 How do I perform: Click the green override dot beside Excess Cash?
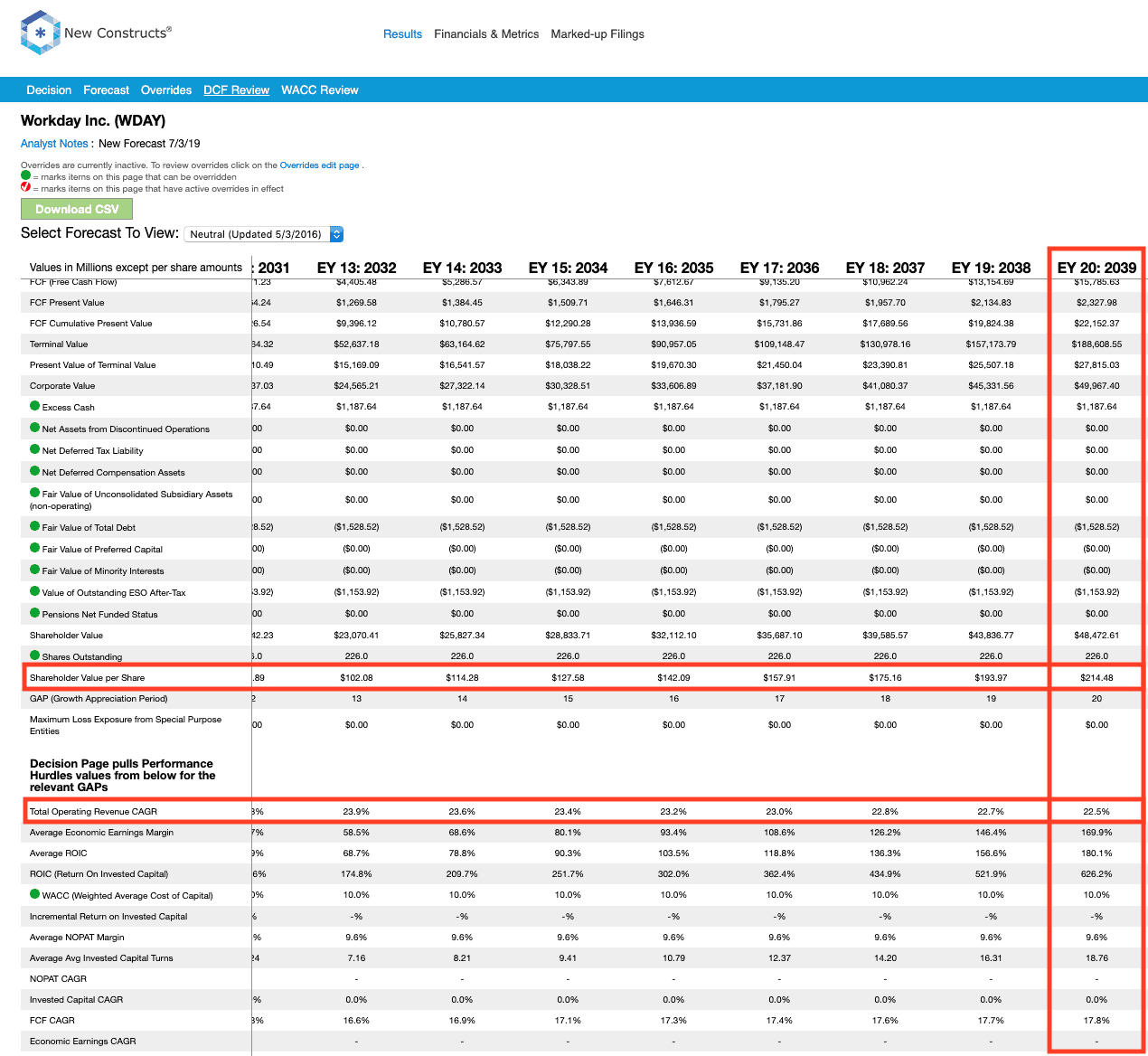pyautogui.click(x=35, y=406)
